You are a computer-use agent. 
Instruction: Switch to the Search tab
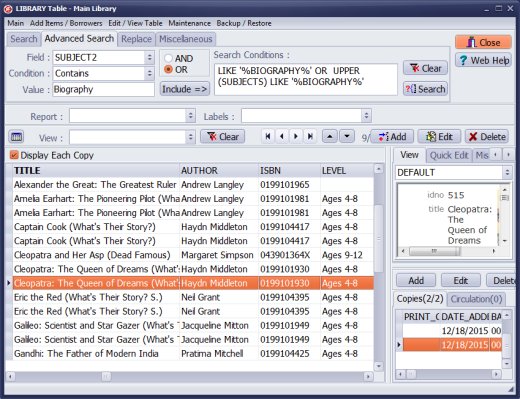[24, 39]
